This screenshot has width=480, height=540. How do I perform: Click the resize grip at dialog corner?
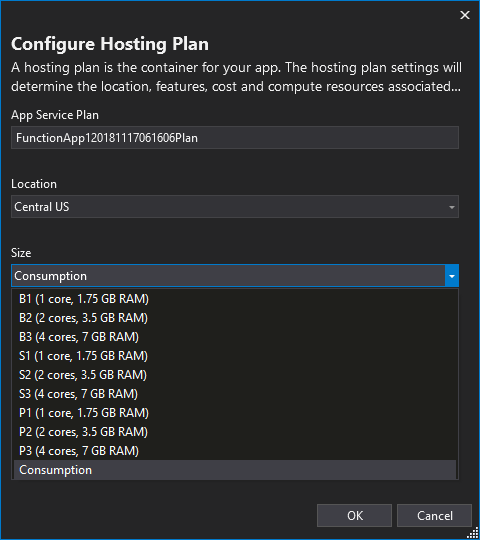click(x=474, y=534)
